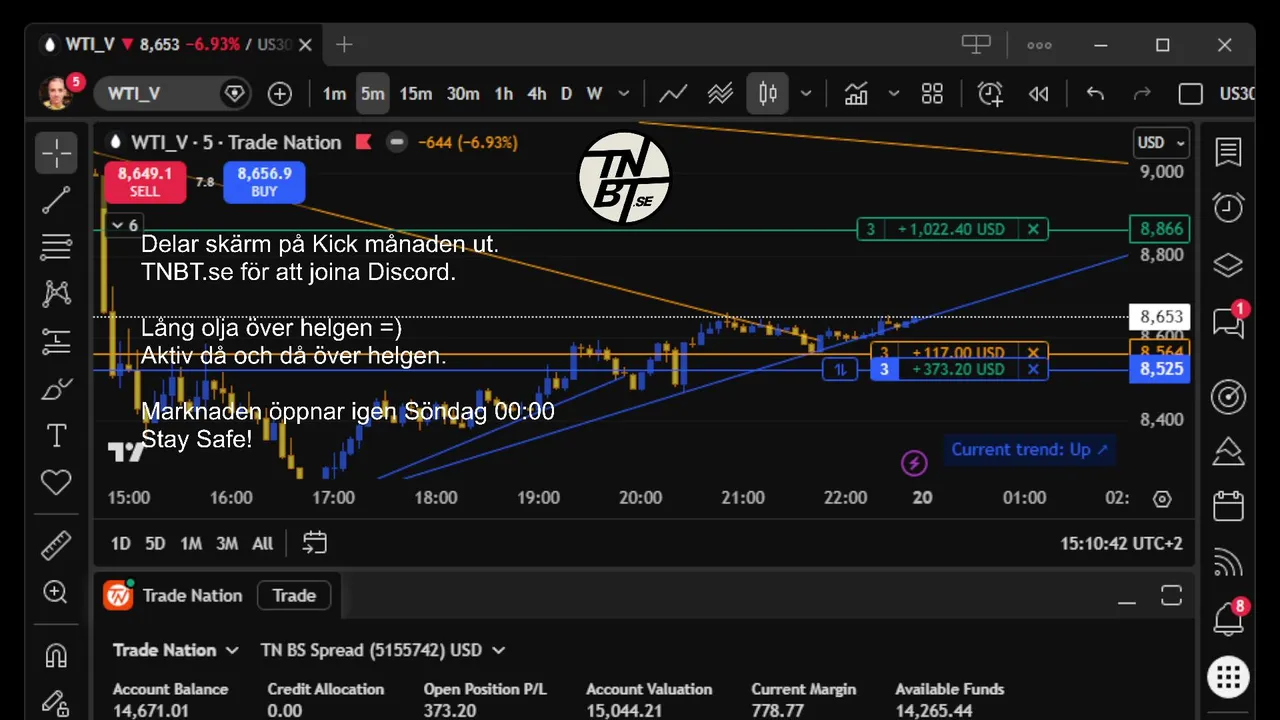Add symbol to compare with plus icon
The height and width of the screenshot is (720, 1280).
[280, 94]
